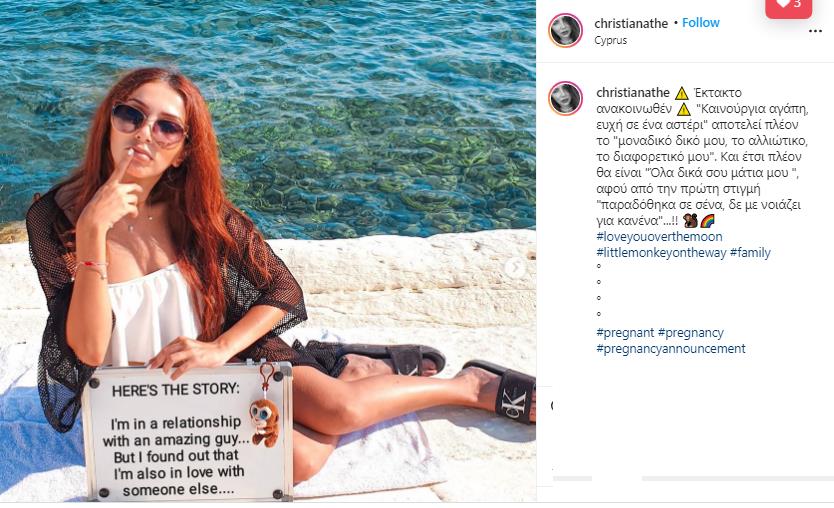Click the header profile picture avatar

coord(565,30)
